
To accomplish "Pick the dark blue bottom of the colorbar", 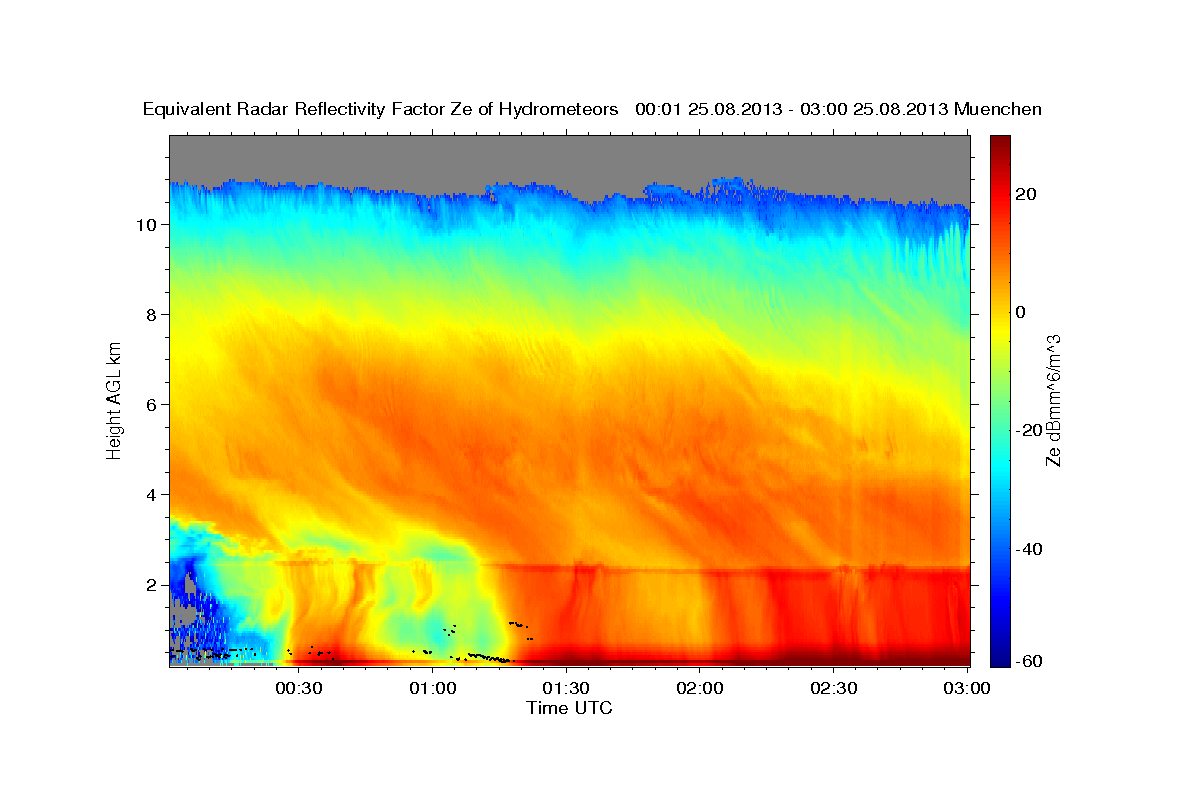I will tap(1000, 658).
